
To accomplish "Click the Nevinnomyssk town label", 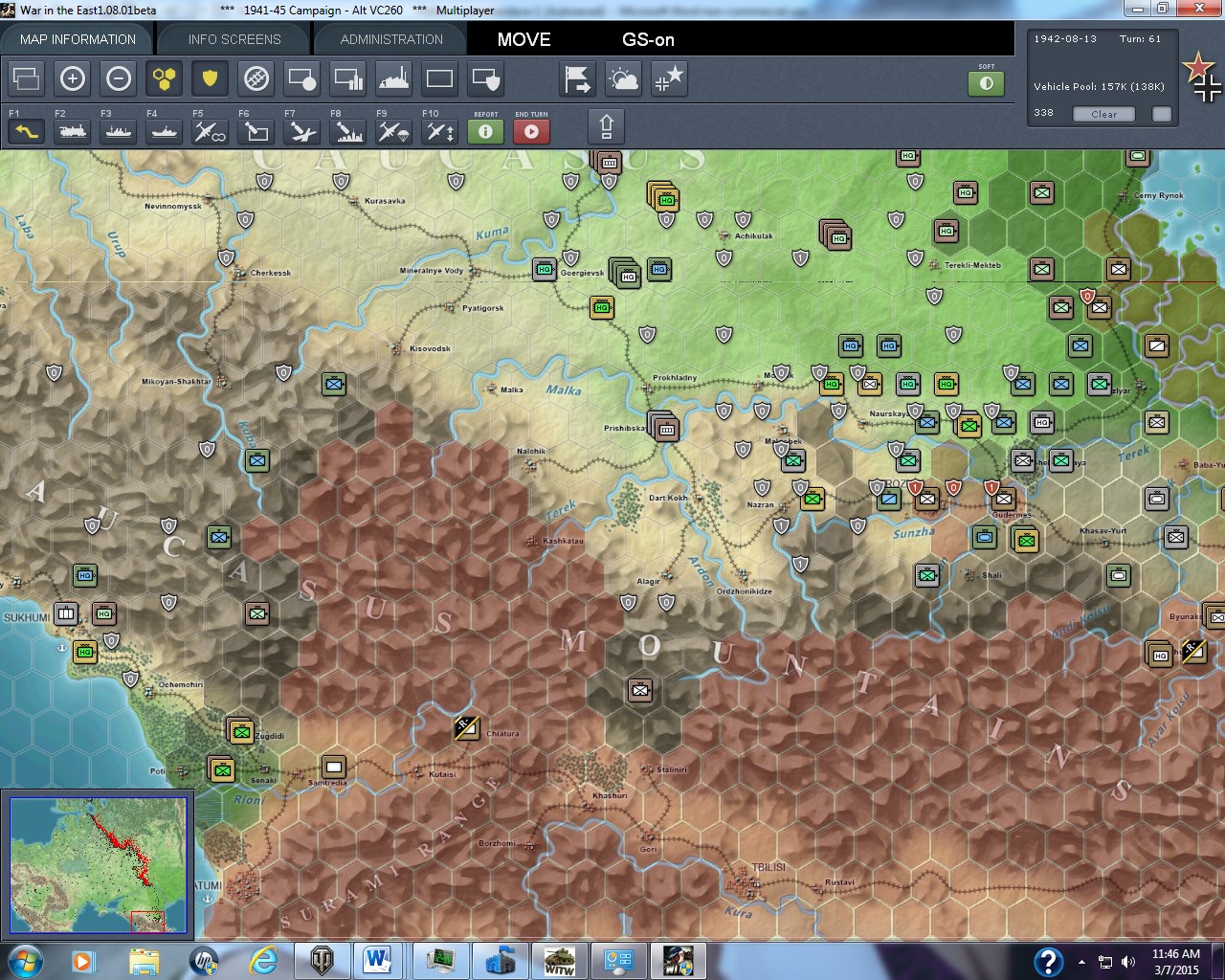I will coord(173,206).
